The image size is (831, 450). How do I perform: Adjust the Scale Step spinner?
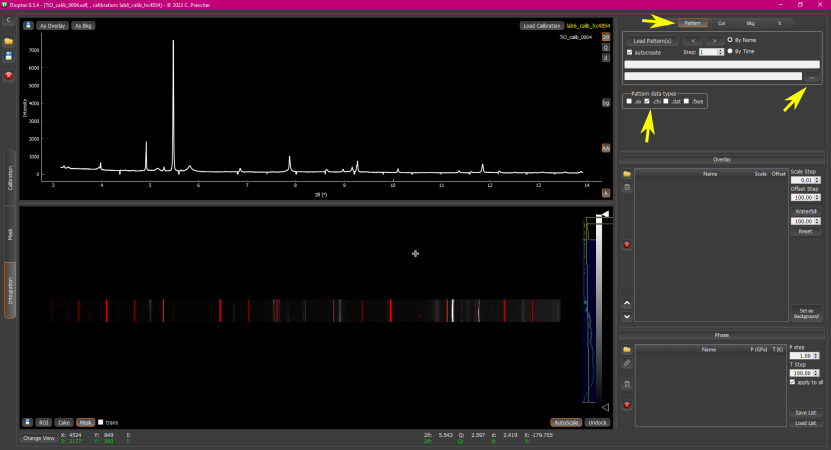806,180
